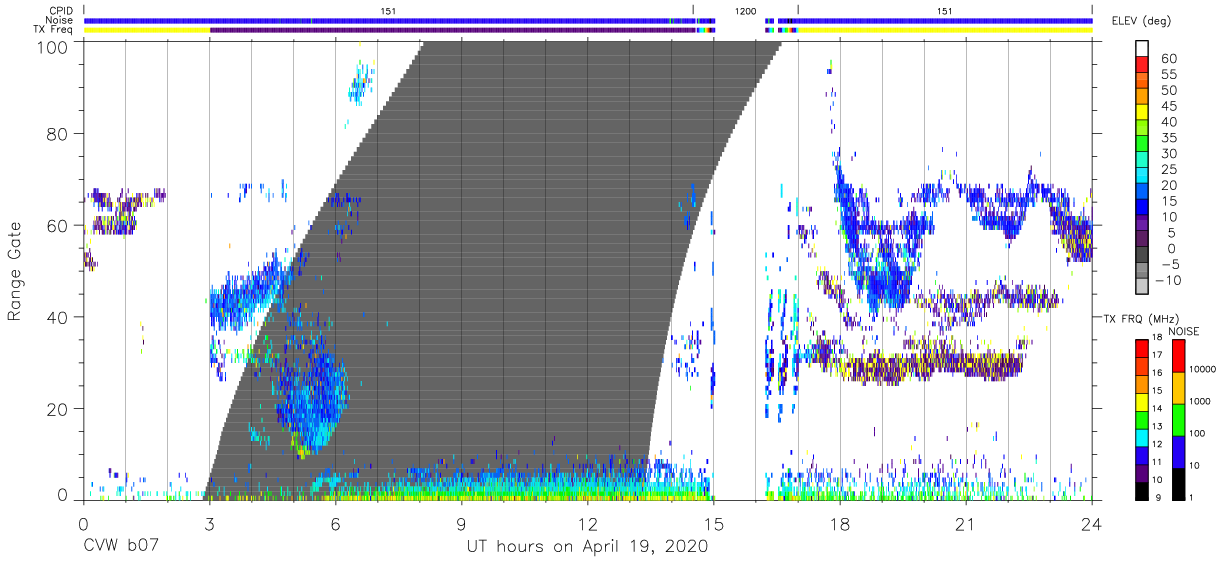This screenshot has height=567, width=1228.
Task: Click the NOISE legend value 10000
Action: 1203,370
